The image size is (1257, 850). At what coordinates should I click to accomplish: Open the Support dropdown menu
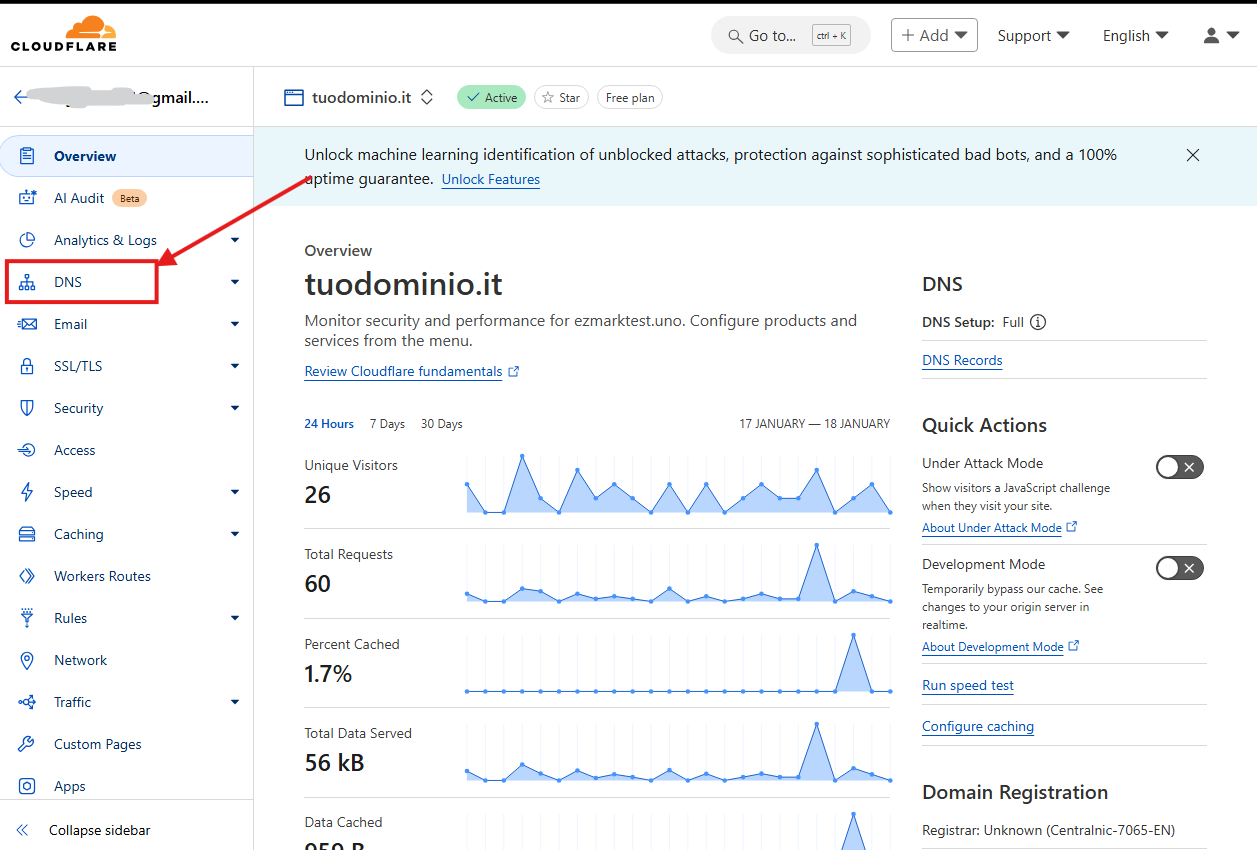pyautogui.click(x=1033, y=35)
